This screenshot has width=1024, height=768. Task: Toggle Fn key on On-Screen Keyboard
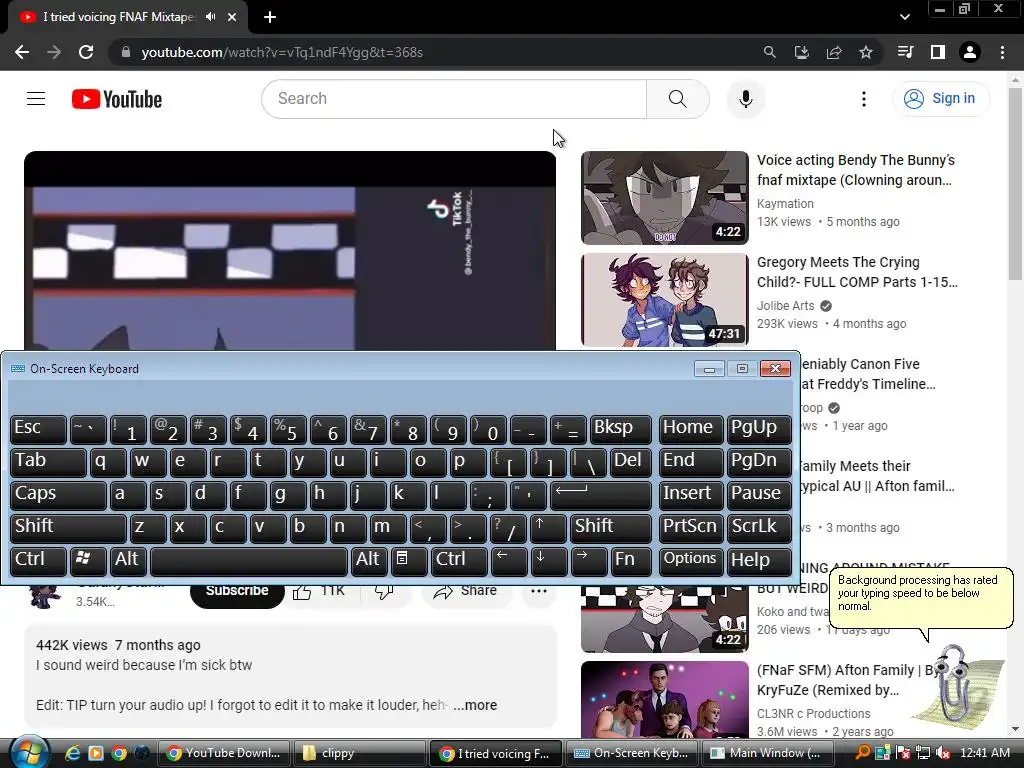(x=632, y=560)
